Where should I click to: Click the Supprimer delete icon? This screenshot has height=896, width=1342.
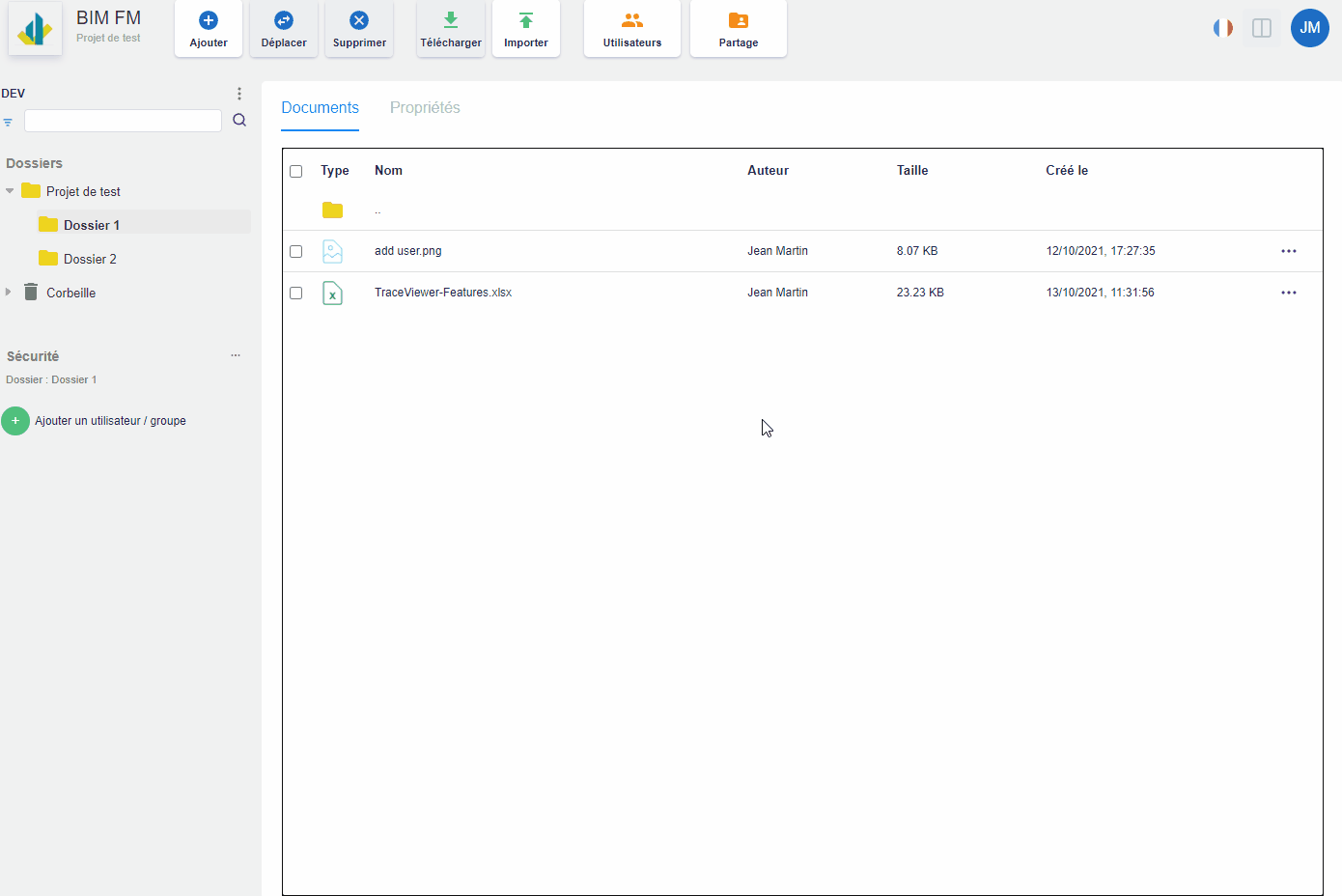[359, 20]
